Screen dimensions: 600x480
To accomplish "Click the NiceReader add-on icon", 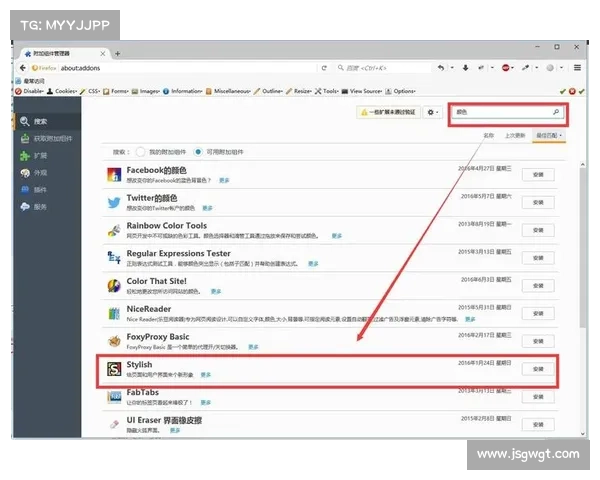I will coord(114,313).
